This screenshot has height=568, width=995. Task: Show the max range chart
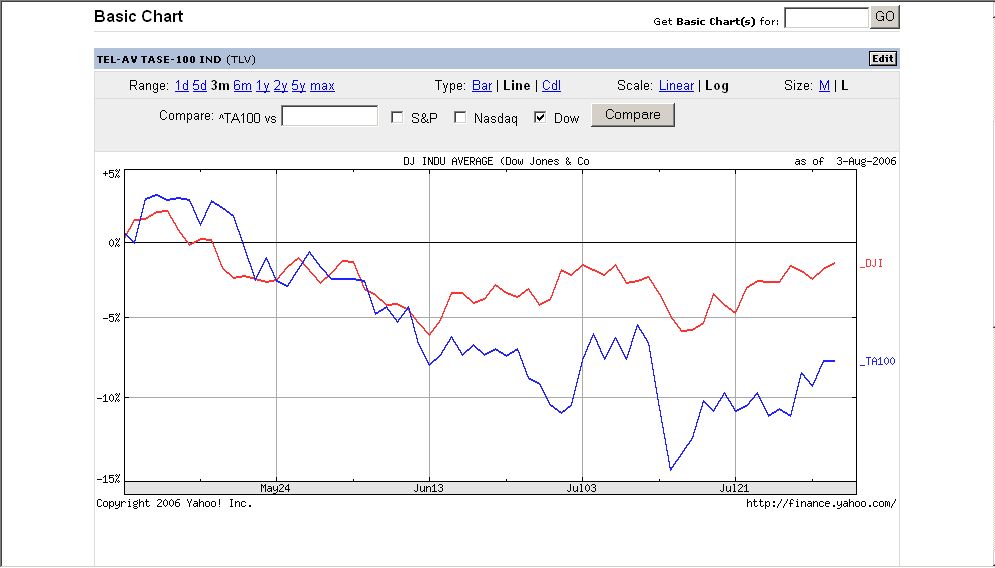[x=322, y=86]
